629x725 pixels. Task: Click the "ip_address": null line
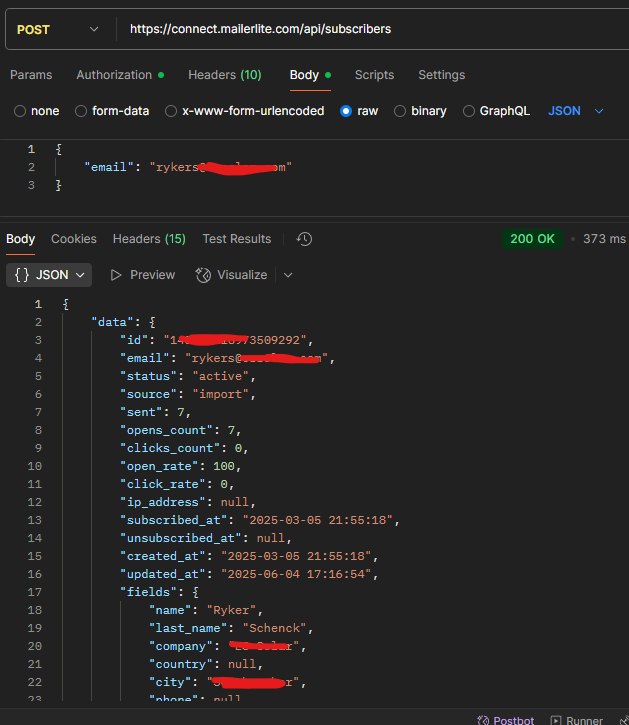pos(188,502)
